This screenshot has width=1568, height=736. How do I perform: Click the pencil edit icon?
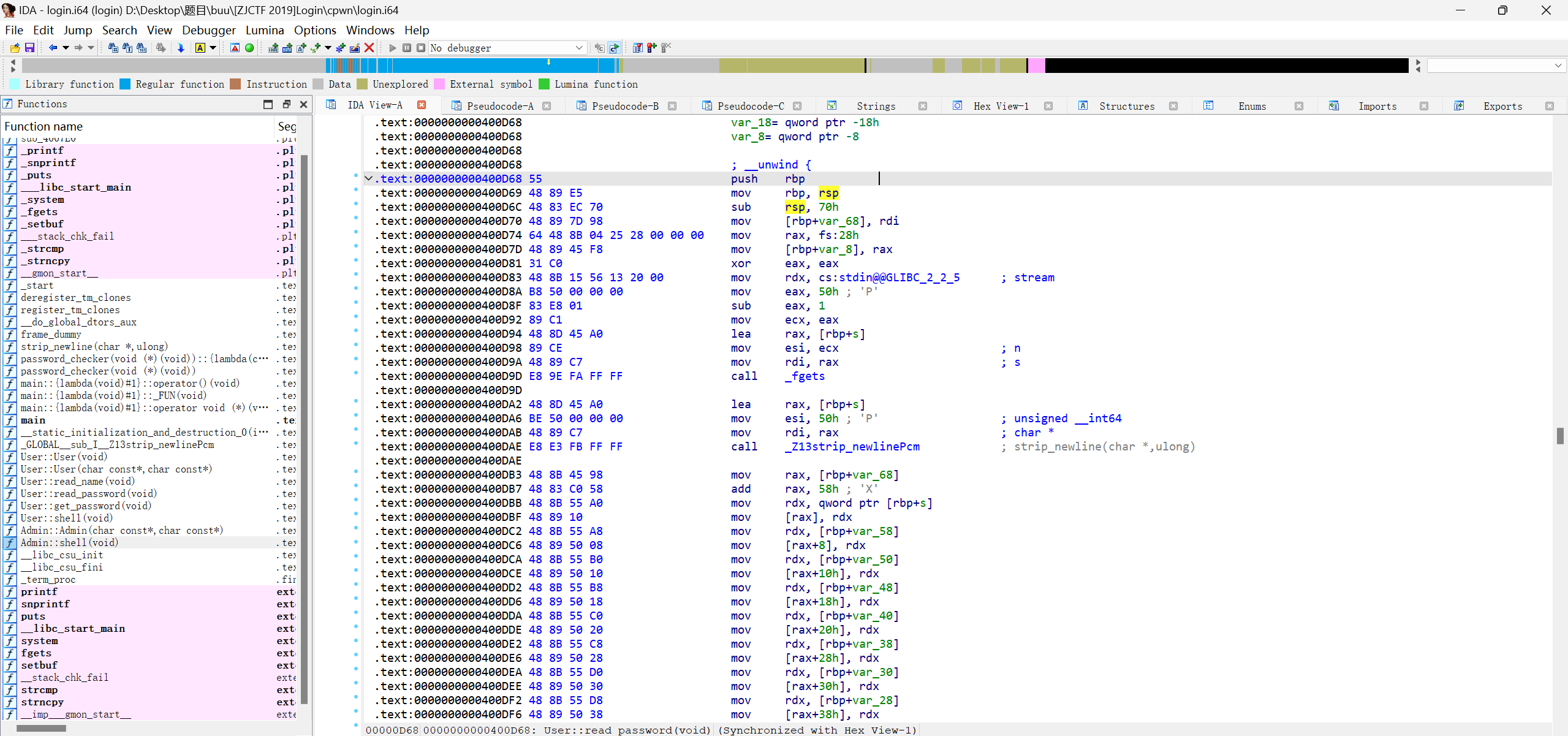pyautogui.click(x=355, y=48)
